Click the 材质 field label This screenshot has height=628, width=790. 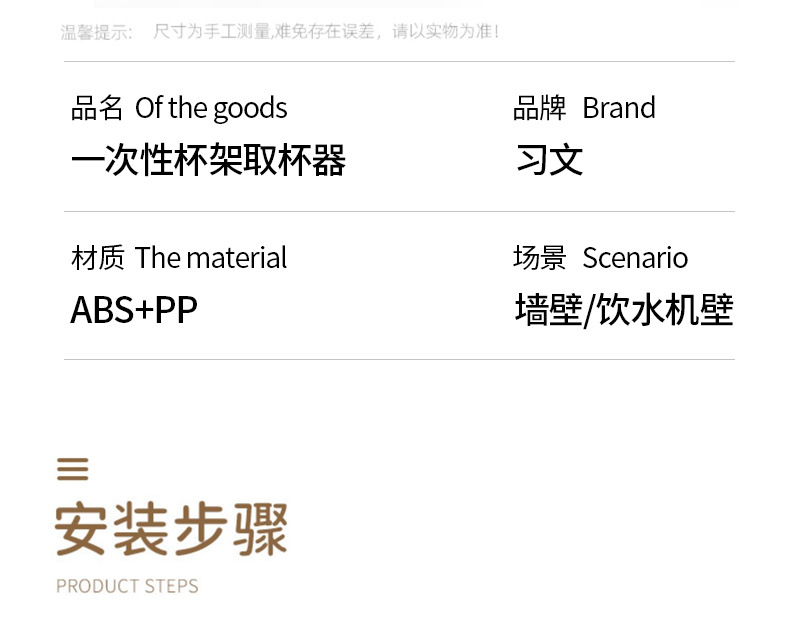point(97,258)
